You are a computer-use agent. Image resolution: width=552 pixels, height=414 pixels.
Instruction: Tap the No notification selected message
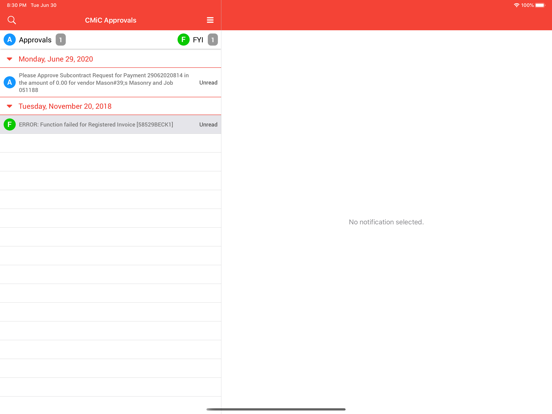(386, 222)
